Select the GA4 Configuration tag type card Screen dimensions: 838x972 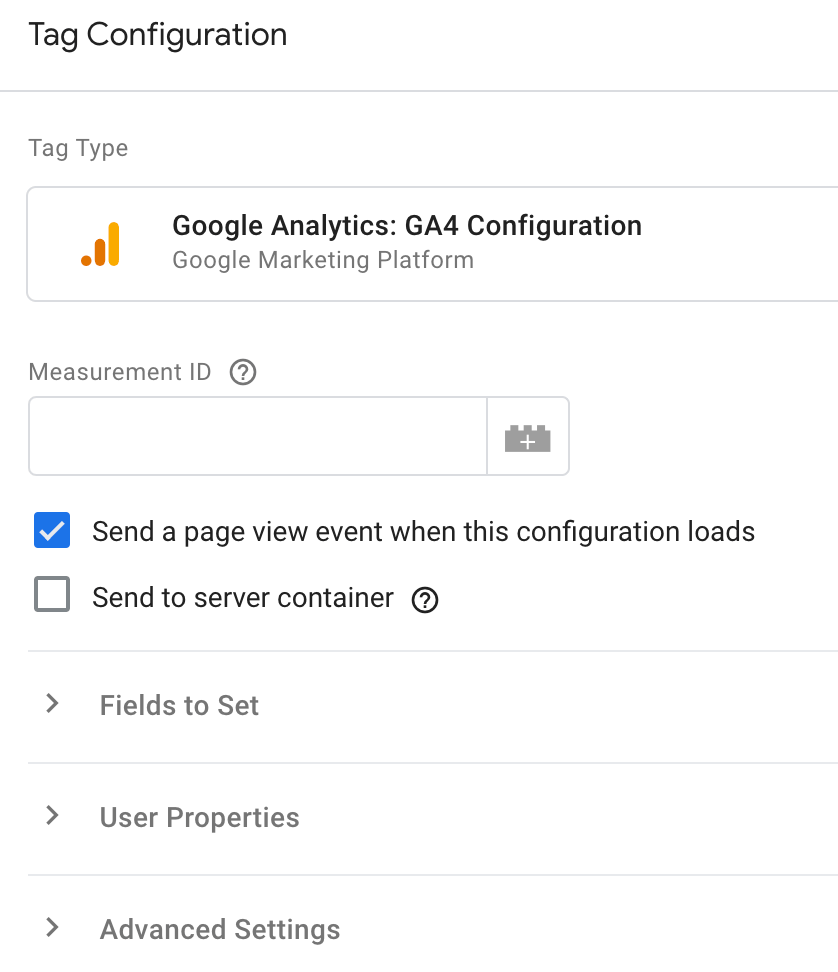[433, 244]
